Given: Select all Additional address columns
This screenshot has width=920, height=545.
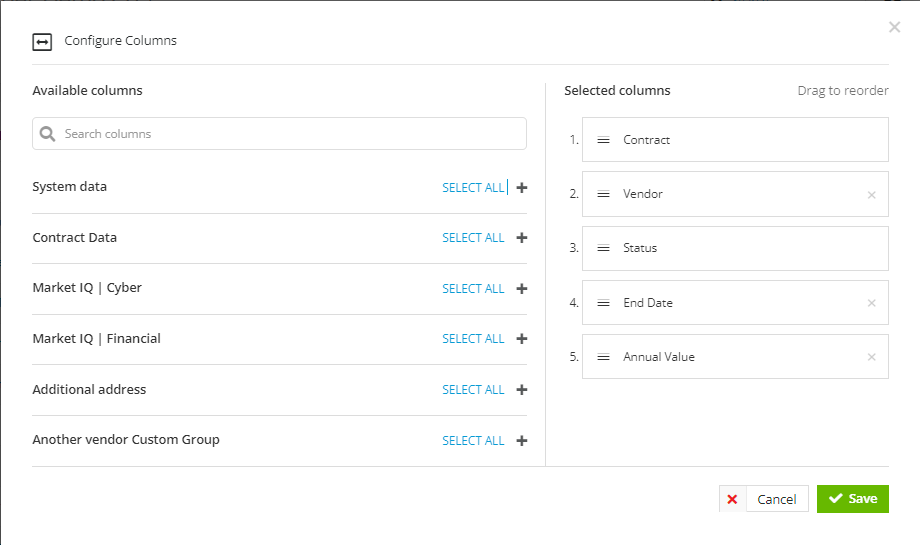Looking at the screenshot, I should tap(473, 390).
